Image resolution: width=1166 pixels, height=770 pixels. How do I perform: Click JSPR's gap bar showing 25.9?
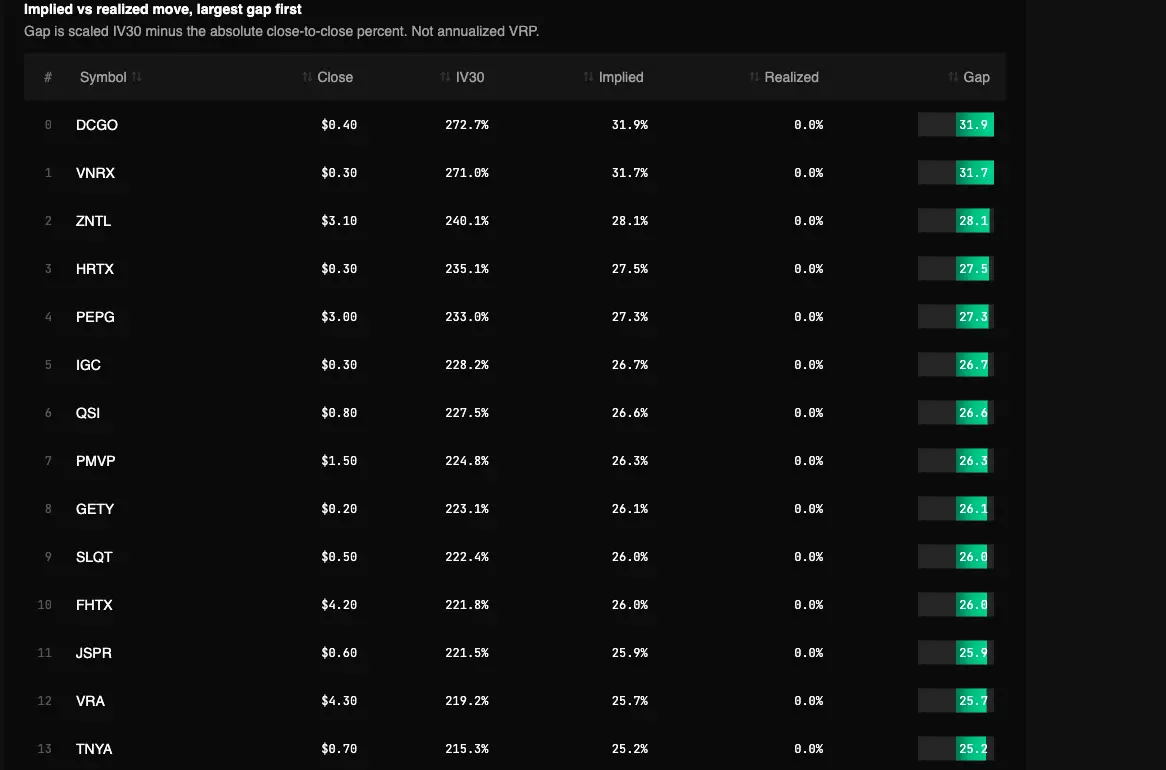(x=956, y=652)
